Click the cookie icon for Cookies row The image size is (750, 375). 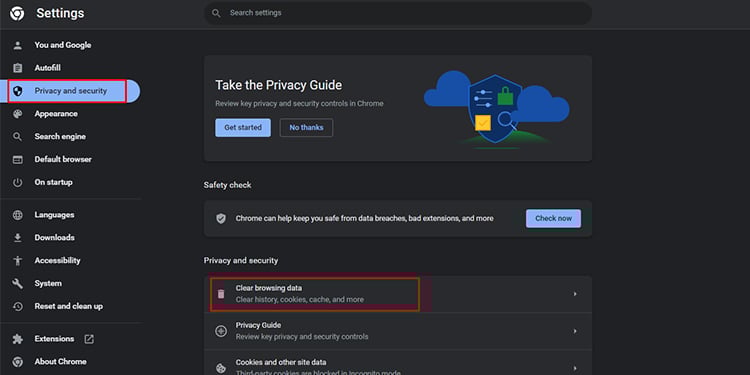(221, 368)
